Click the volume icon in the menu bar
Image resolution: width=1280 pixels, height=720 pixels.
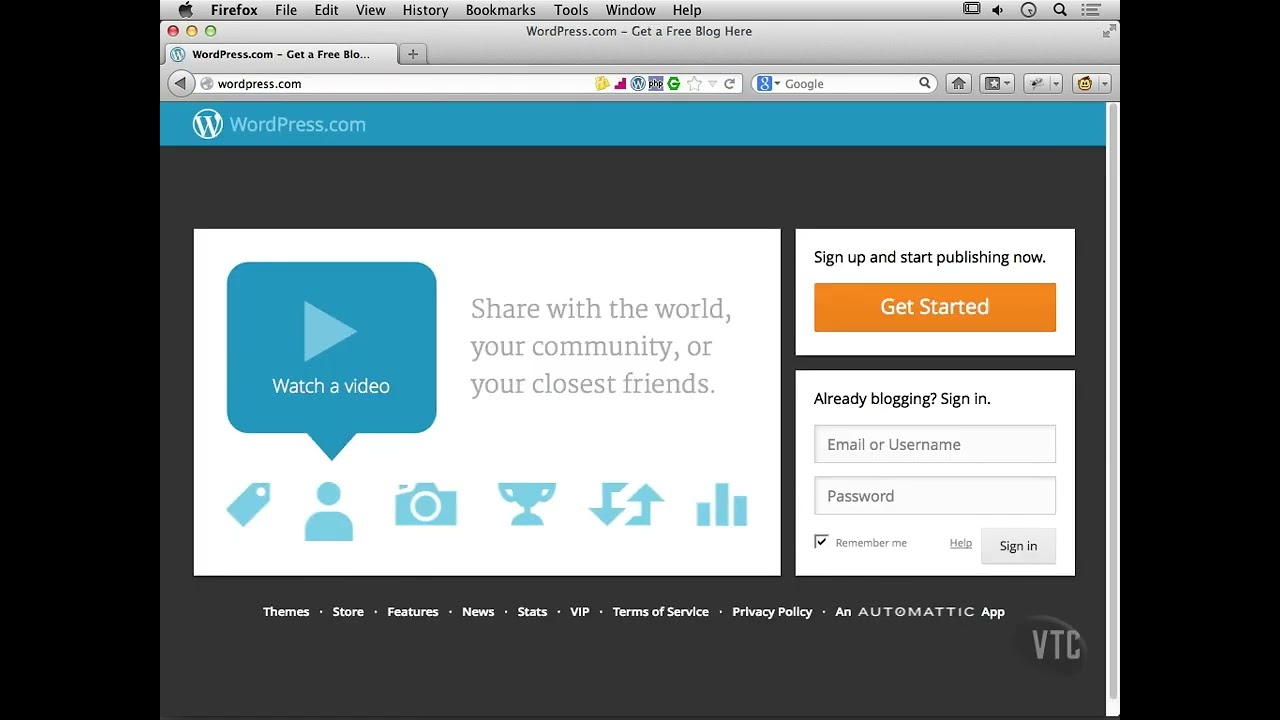tap(997, 10)
